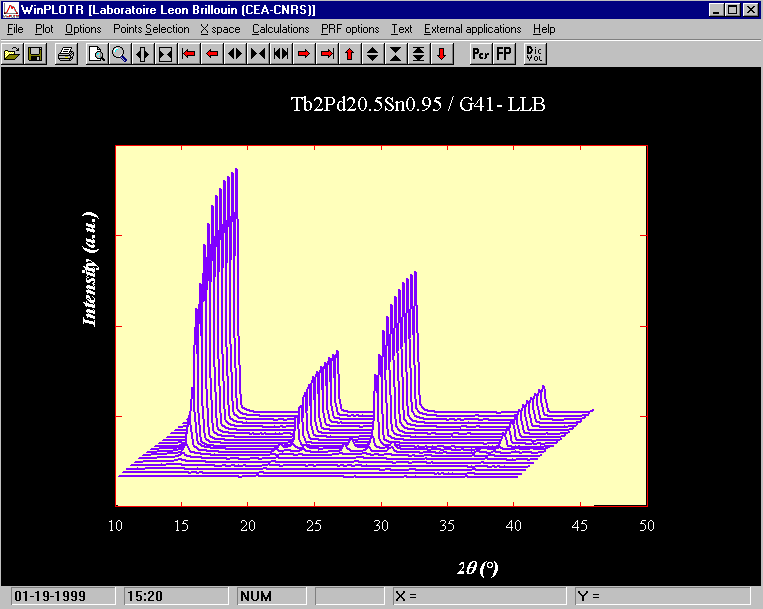Click the print preview page icon
Image resolution: width=763 pixels, height=609 pixels.
click(x=97, y=54)
